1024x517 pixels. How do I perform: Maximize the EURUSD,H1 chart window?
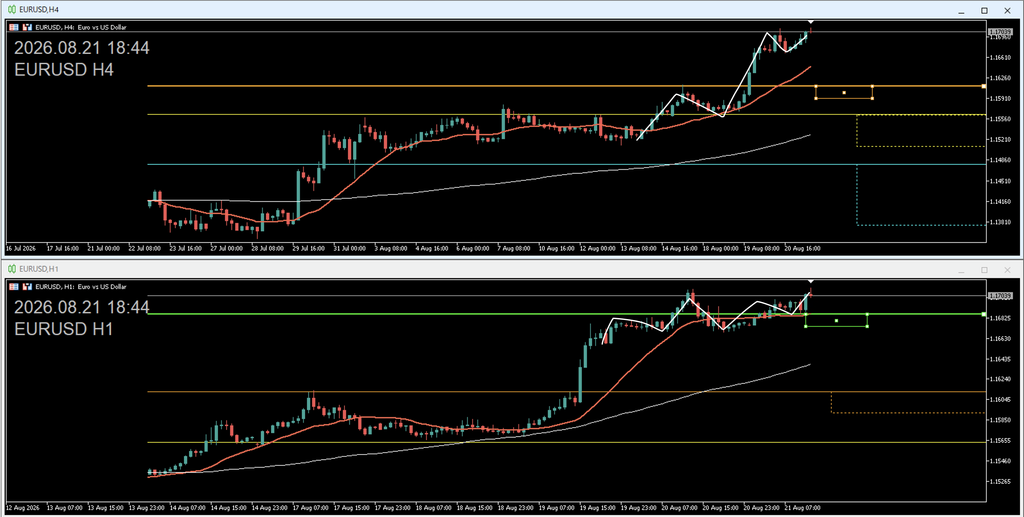tap(984, 270)
